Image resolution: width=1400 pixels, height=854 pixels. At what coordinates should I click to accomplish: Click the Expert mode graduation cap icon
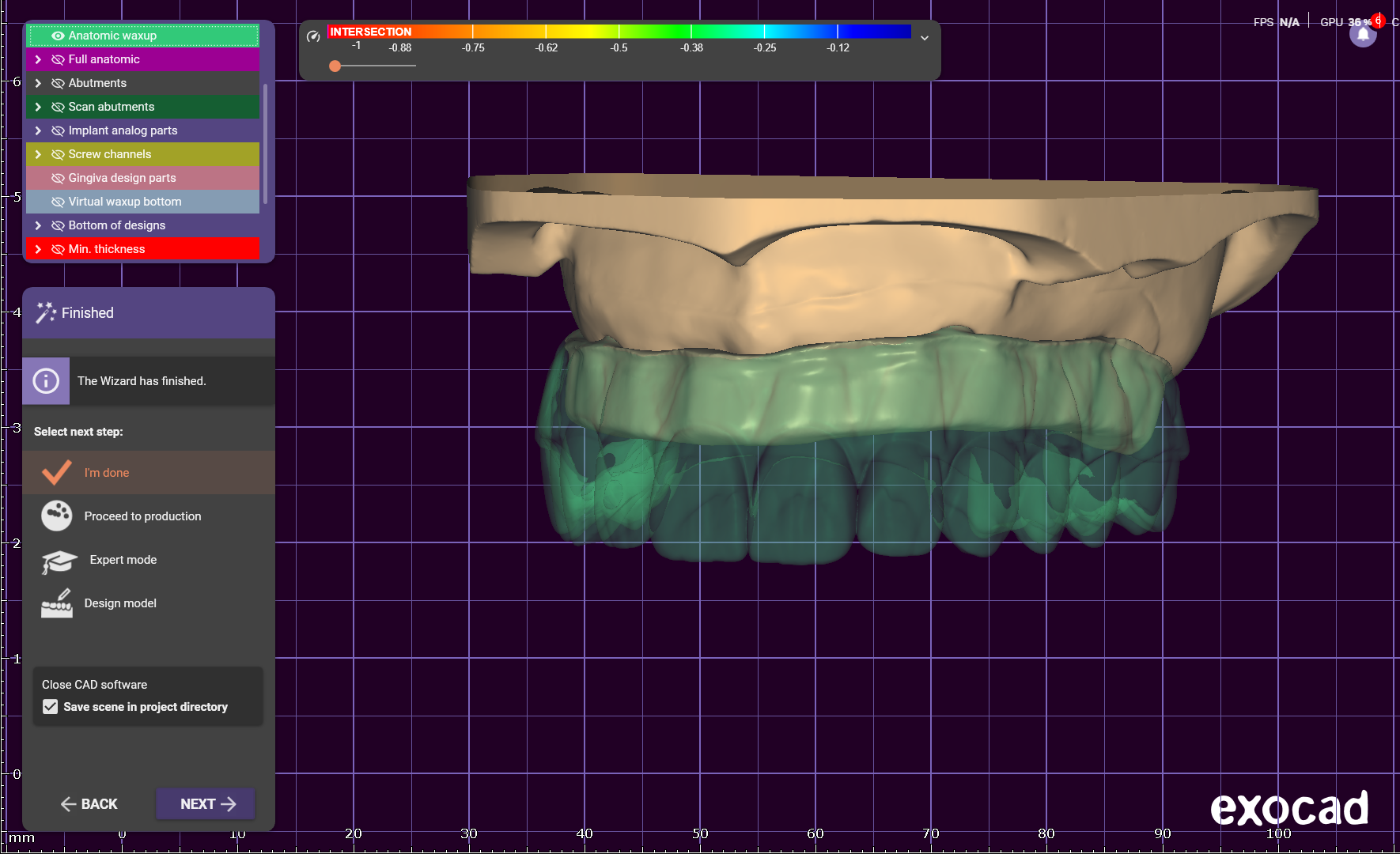(59, 561)
